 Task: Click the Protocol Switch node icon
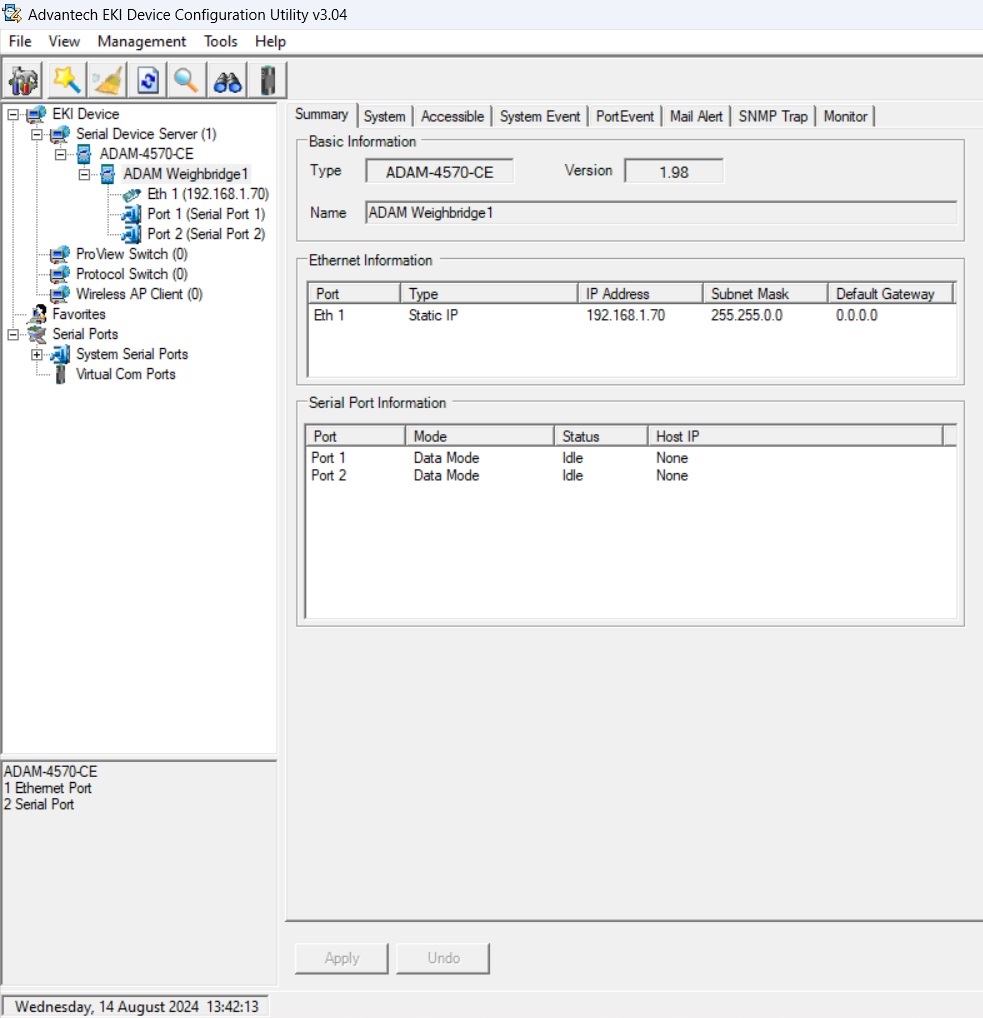tap(60, 275)
